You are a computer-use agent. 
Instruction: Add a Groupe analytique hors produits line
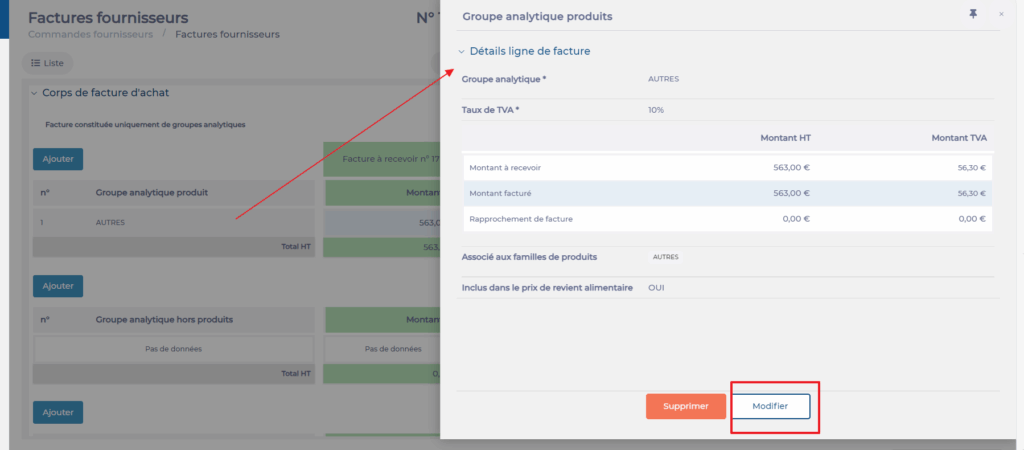click(x=58, y=286)
